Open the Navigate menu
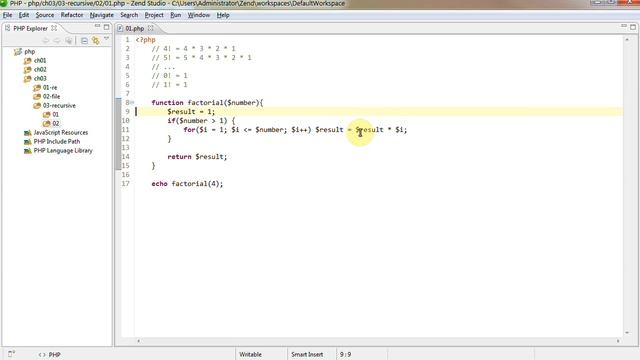 pyautogui.click(x=102, y=15)
